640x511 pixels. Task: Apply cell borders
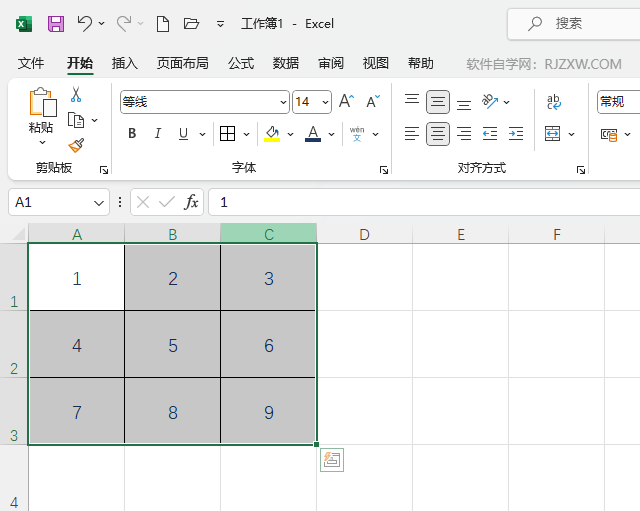(227, 133)
